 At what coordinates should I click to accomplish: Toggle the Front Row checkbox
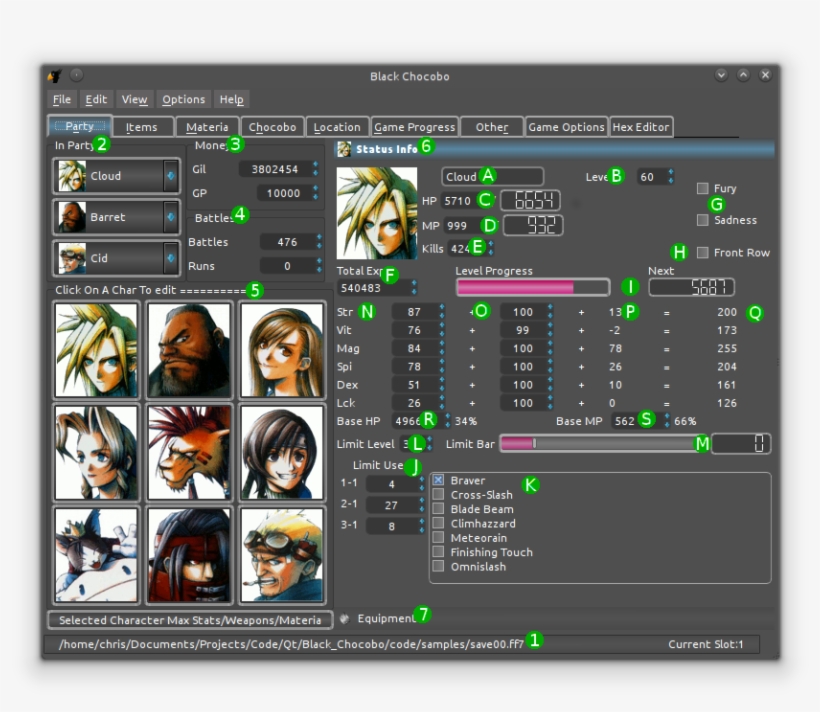coord(703,253)
